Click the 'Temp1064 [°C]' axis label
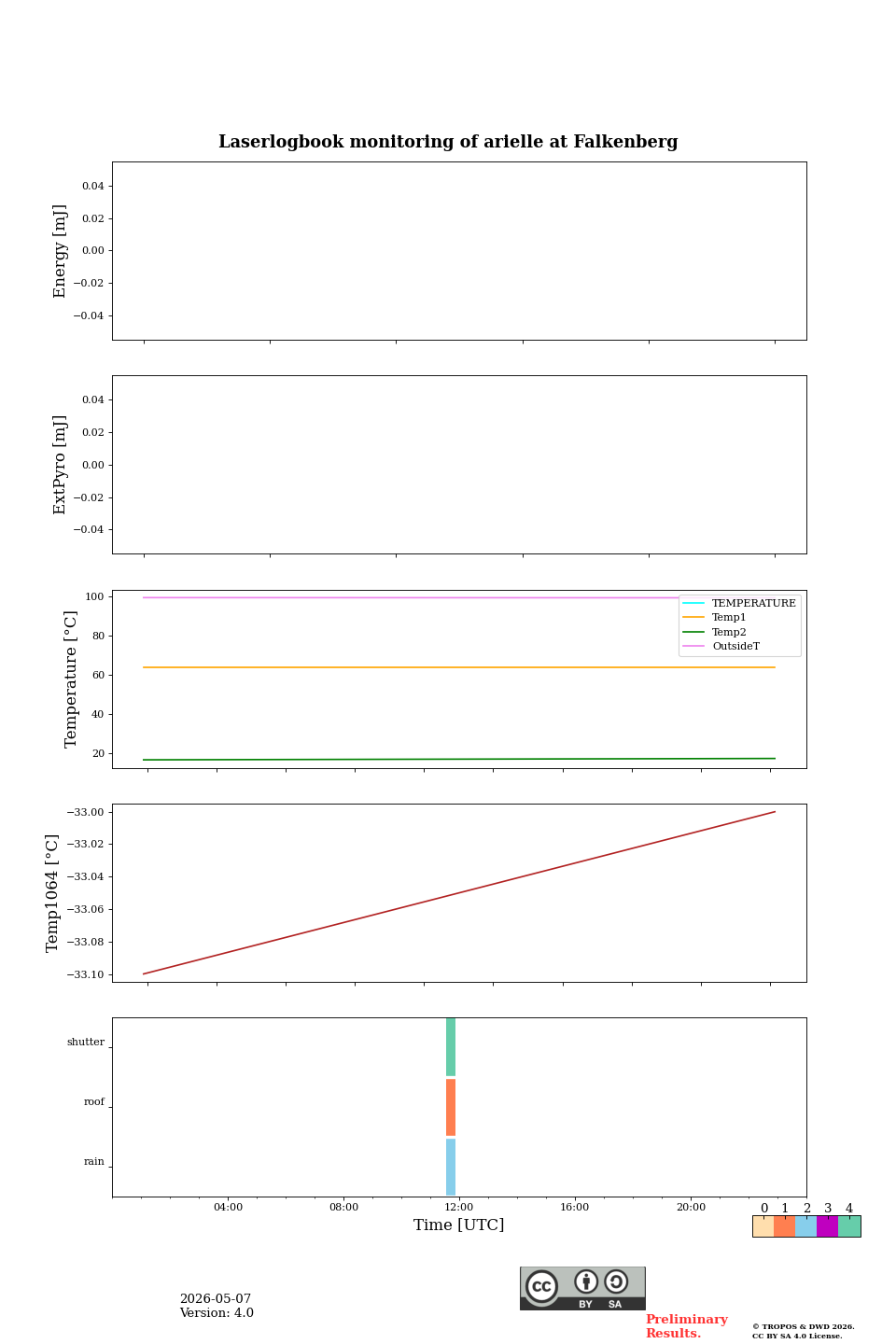This screenshot has width=896, height=1344. [52, 893]
